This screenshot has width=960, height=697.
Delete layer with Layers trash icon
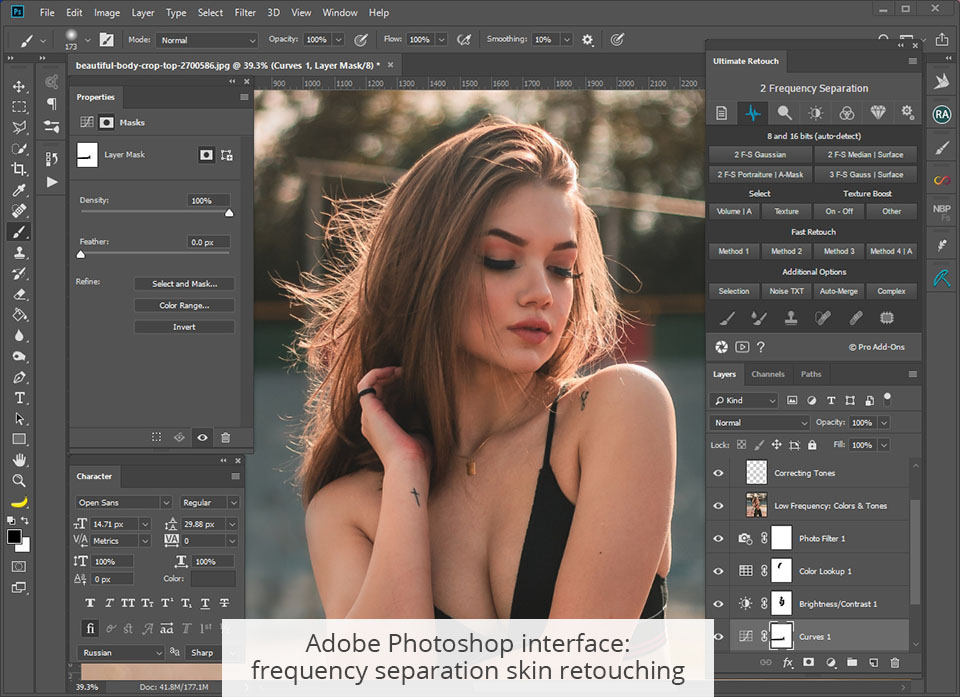pos(894,662)
